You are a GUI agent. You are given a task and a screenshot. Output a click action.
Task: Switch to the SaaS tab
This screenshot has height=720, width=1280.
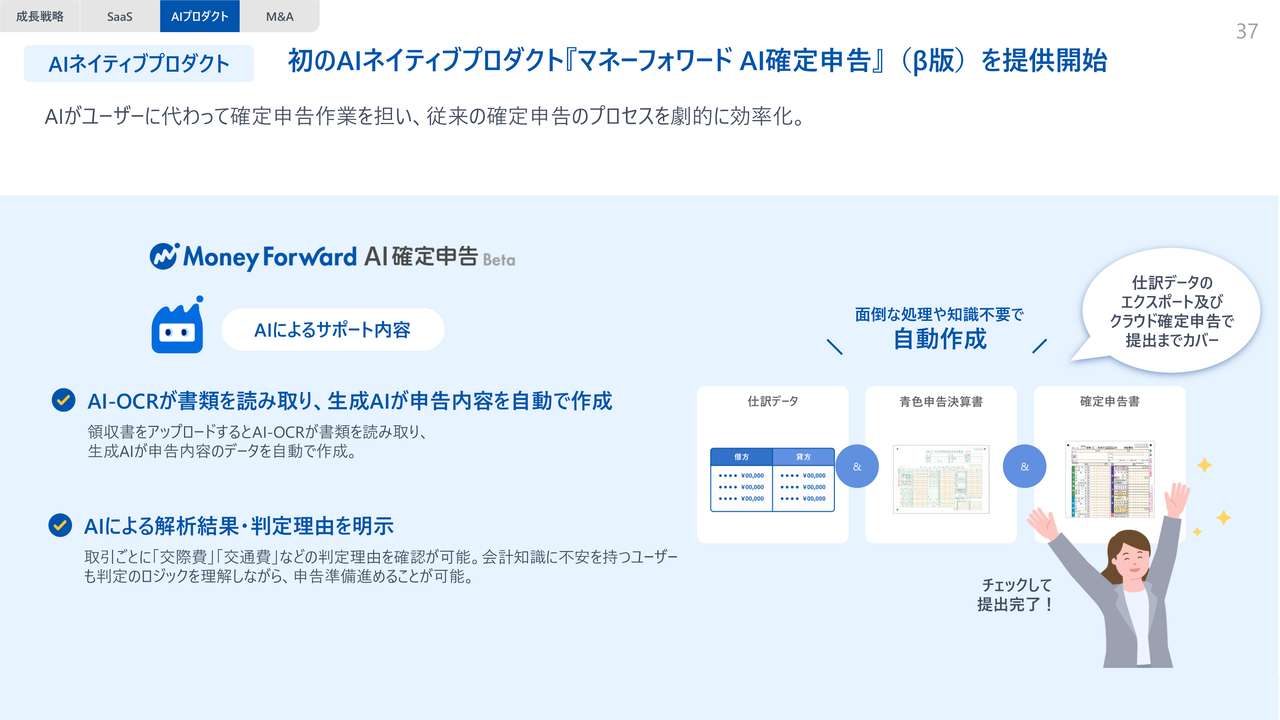pos(120,16)
